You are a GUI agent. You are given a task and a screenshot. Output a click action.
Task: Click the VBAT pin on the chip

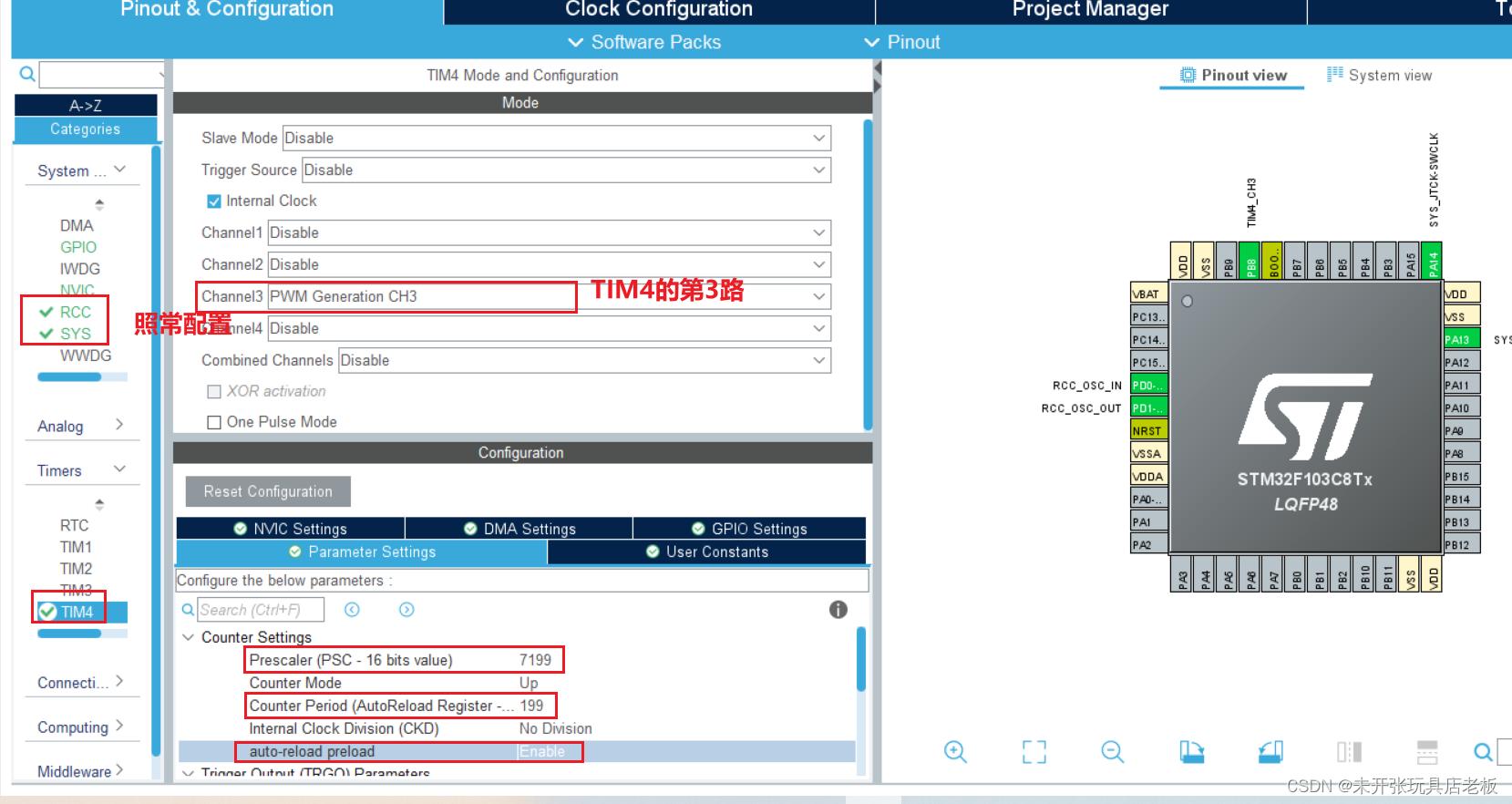(x=1148, y=294)
